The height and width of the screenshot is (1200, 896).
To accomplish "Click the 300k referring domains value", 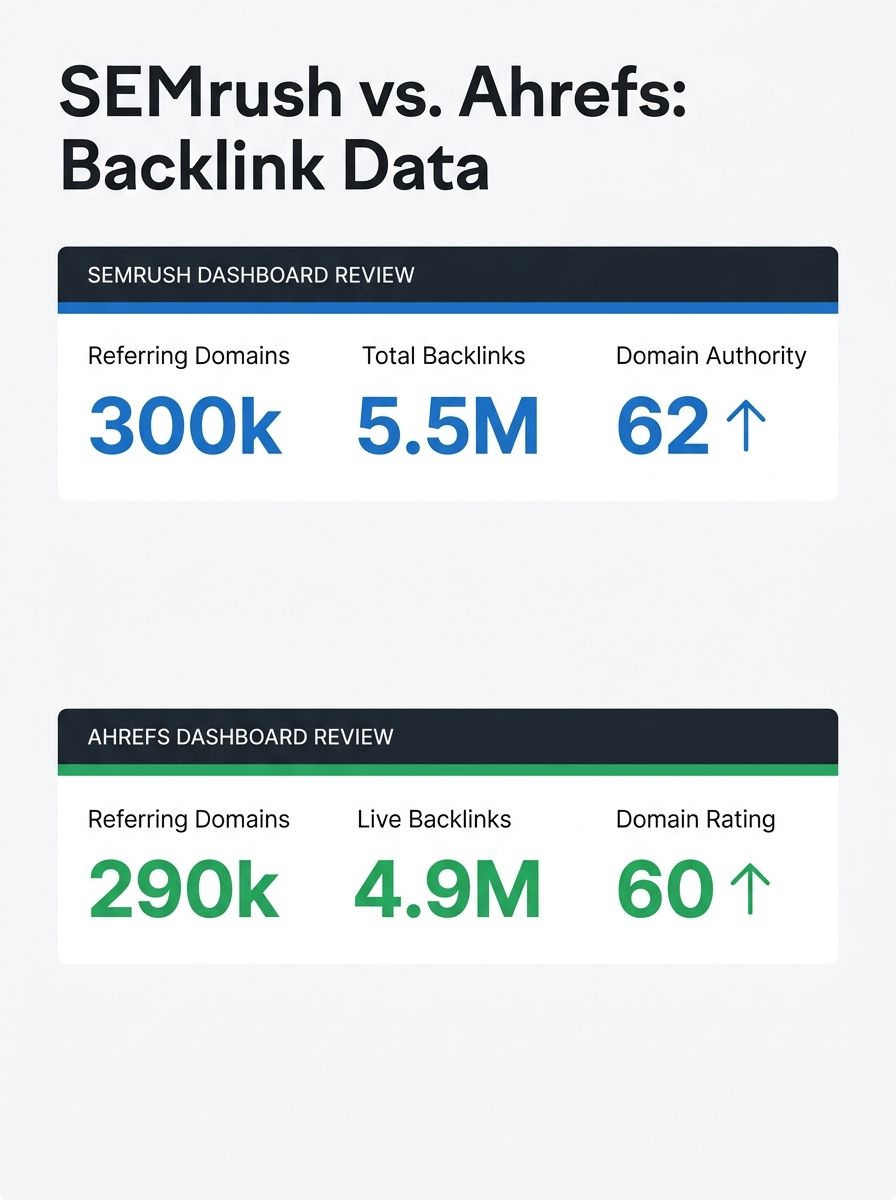I will click(186, 425).
